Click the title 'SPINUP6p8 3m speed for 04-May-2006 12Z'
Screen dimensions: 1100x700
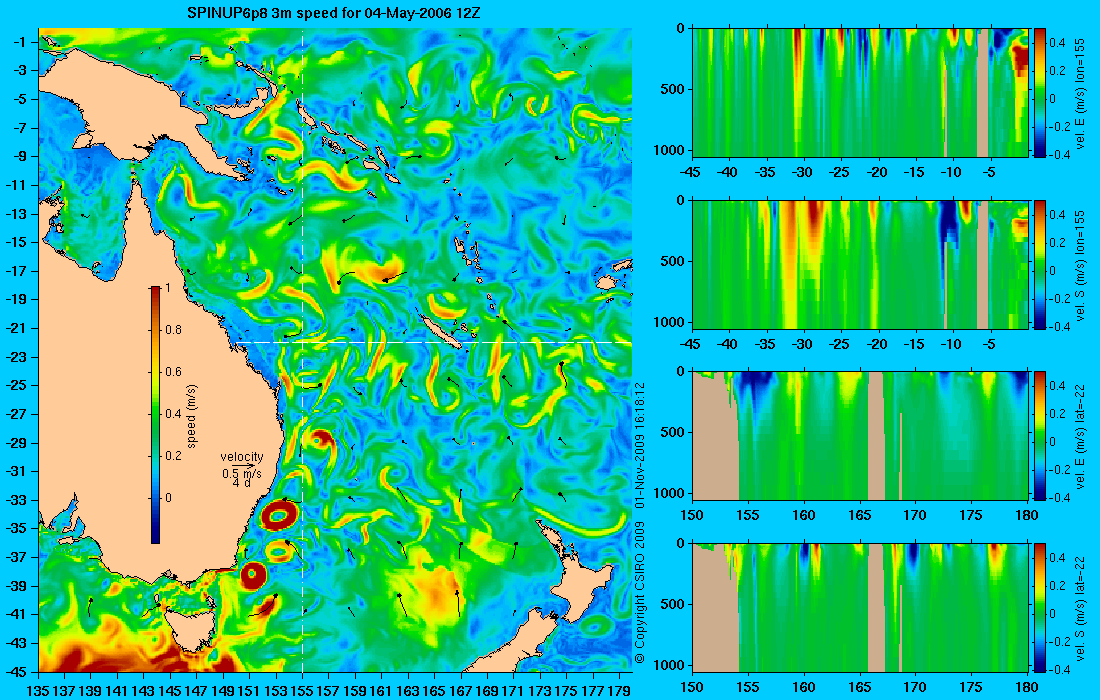coord(334,13)
